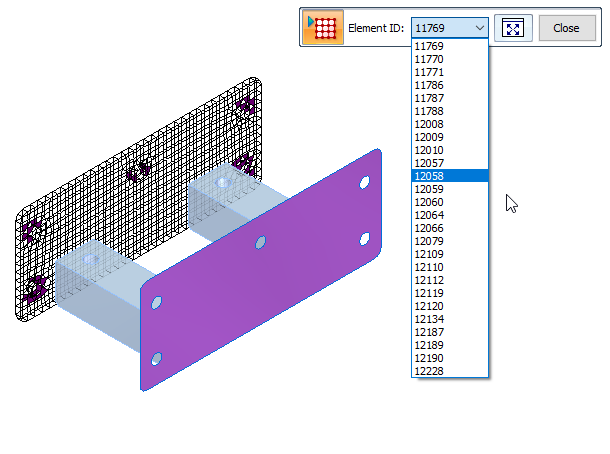Select element ID 12109
This screenshot has height=454, width=610.
pyautogui.click(x=450, y=254)
